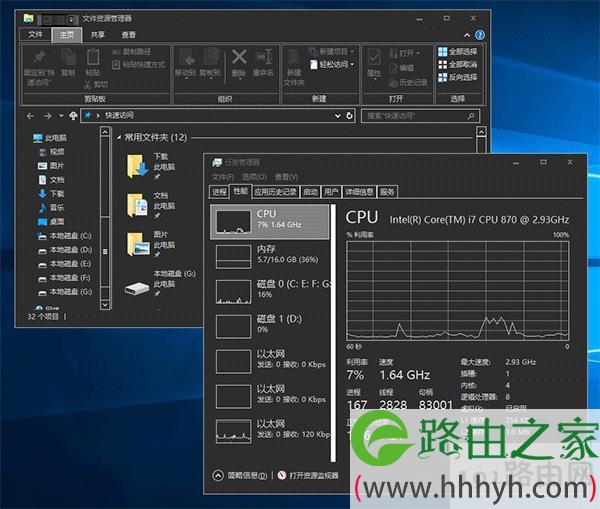Open the Open (打开) dropdown in ribbon

coord(405,53)
